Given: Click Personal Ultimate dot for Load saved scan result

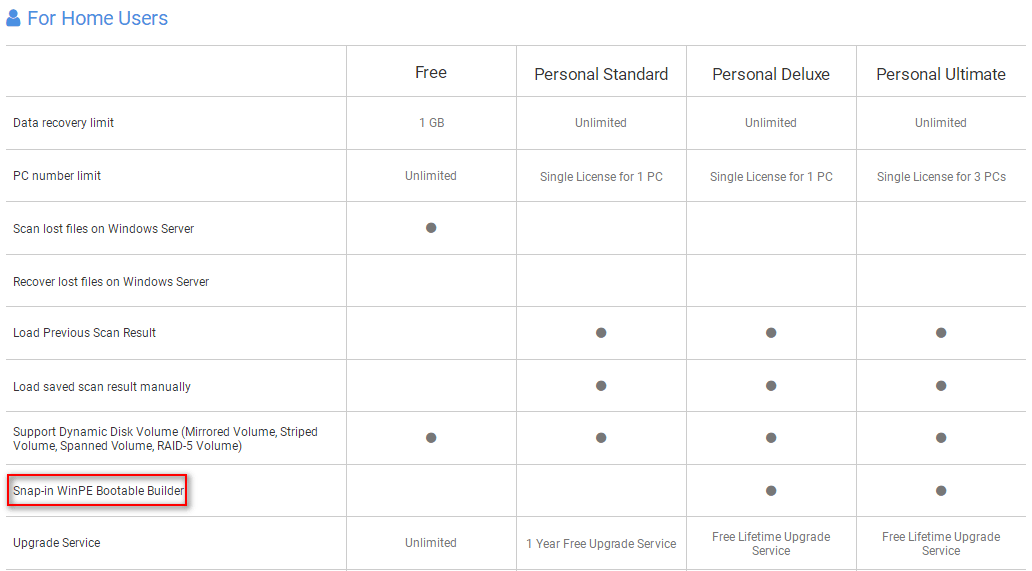Looking at the screenshot, I should click(x=941, y=386).
